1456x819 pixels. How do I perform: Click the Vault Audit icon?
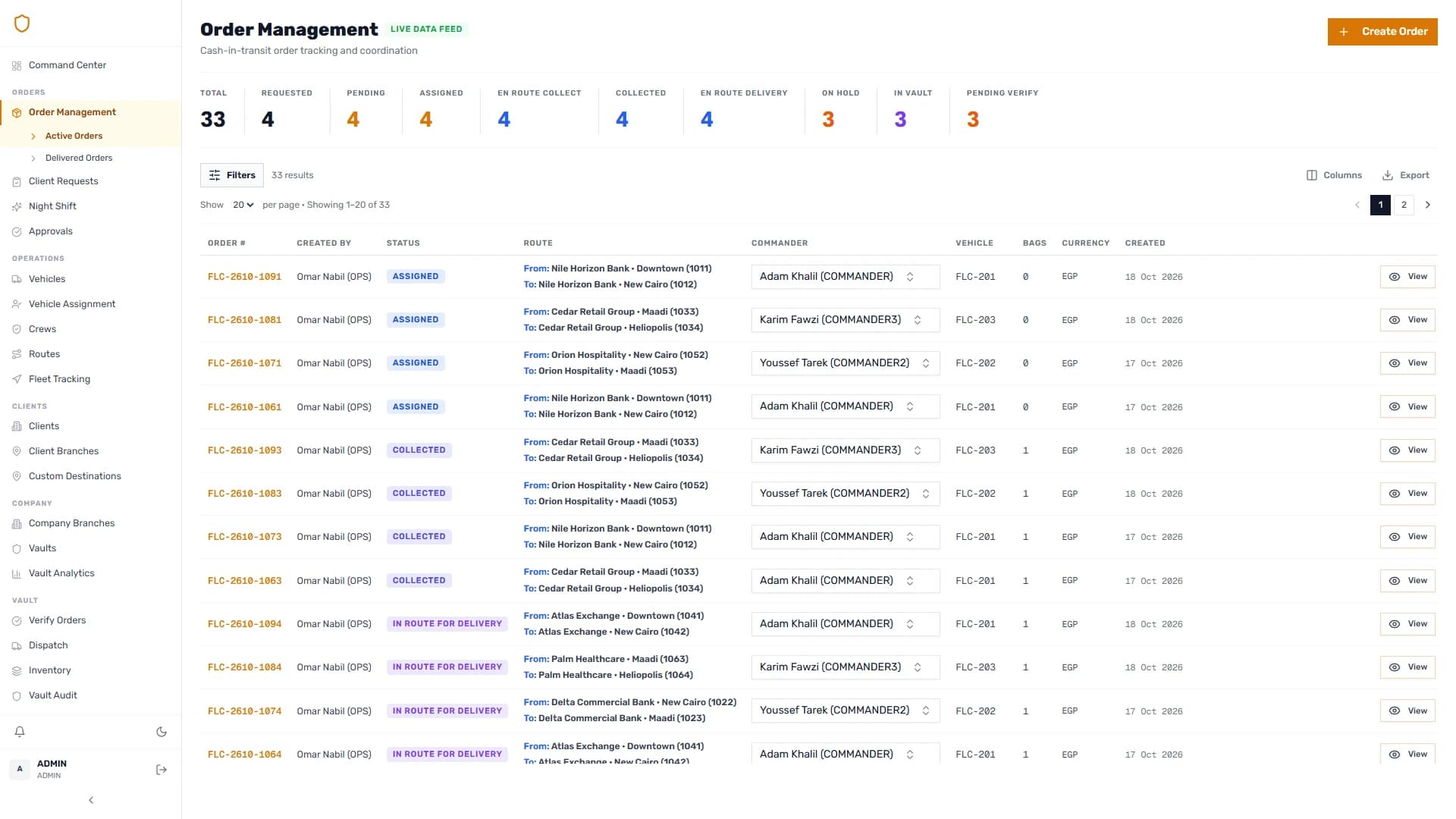tap(17, 695)
